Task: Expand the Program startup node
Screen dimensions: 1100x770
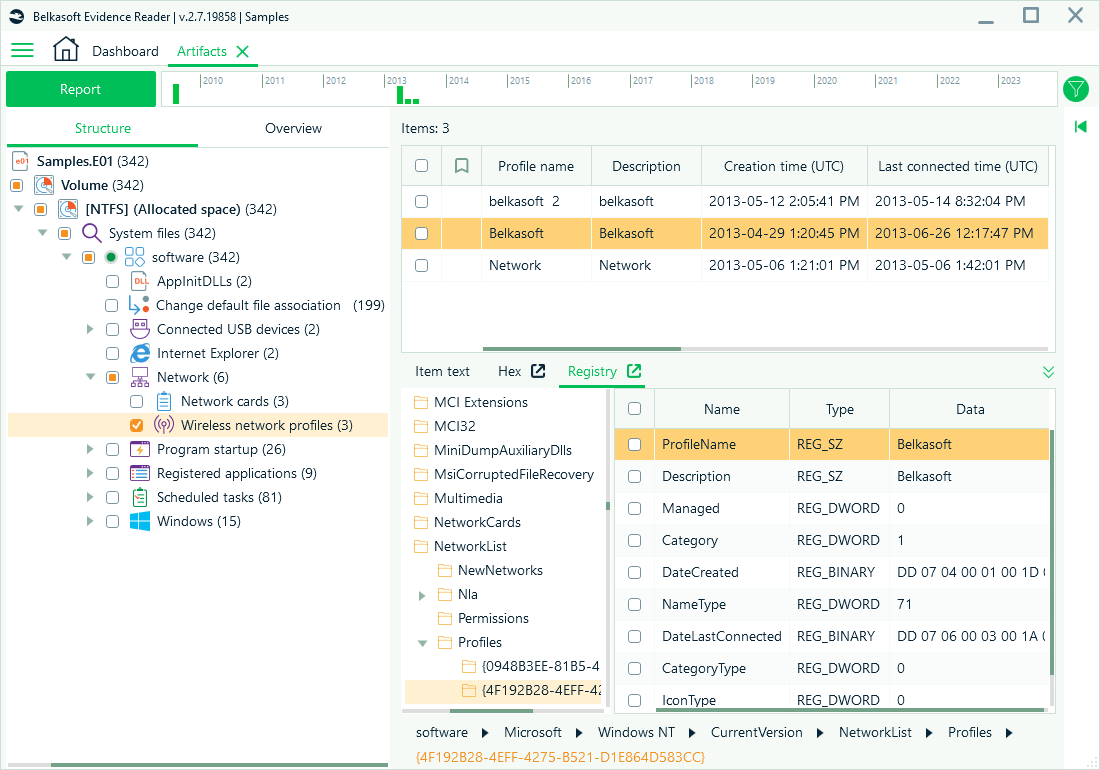Action: 89,449
